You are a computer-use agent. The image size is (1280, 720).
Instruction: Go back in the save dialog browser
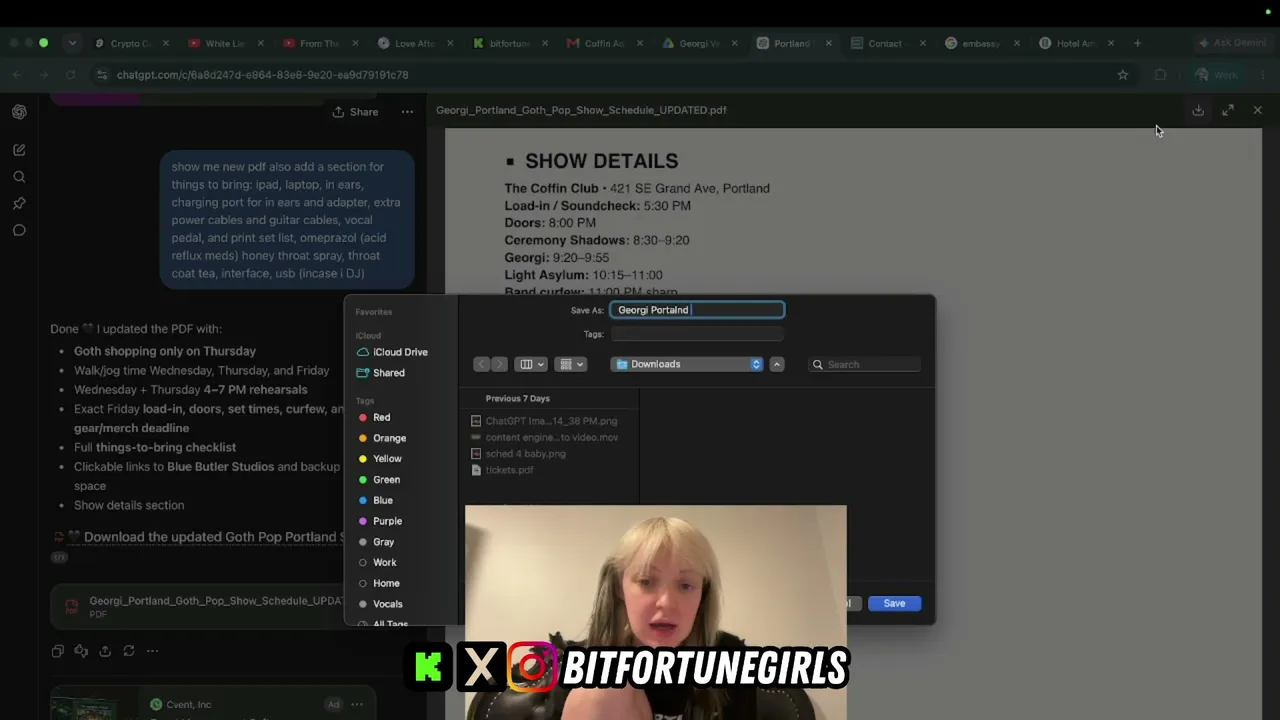[x=481, y=364]
